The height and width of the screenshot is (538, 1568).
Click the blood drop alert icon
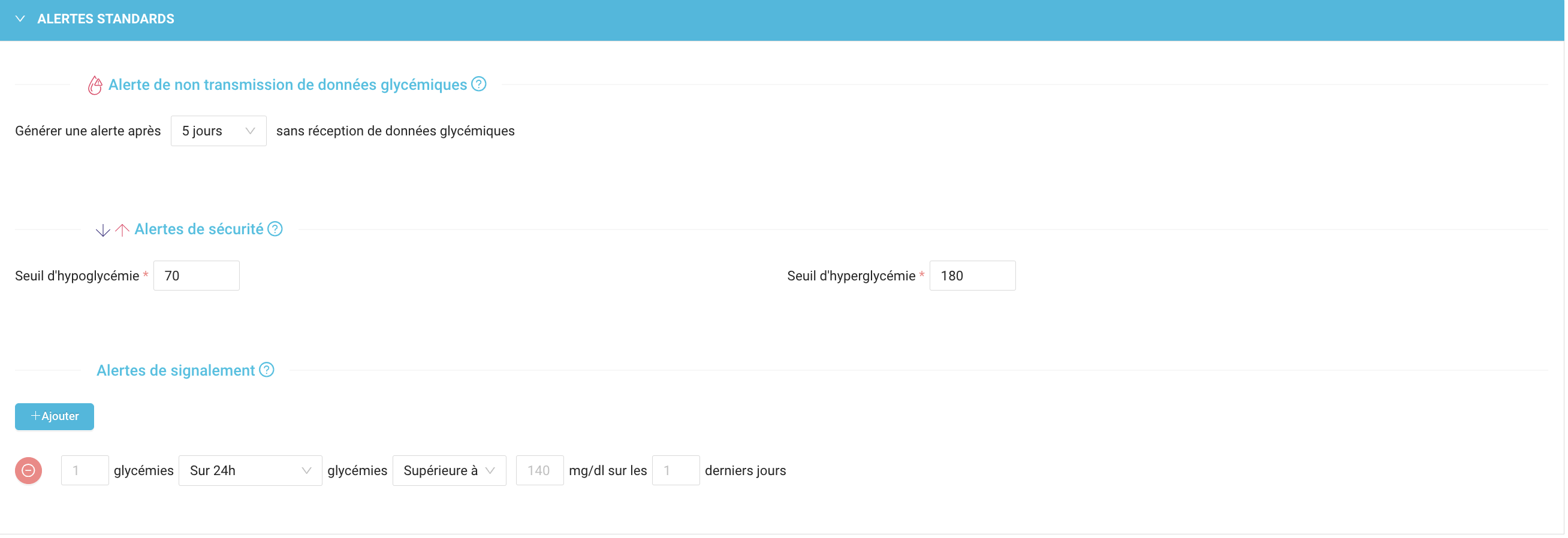point(95,85)
